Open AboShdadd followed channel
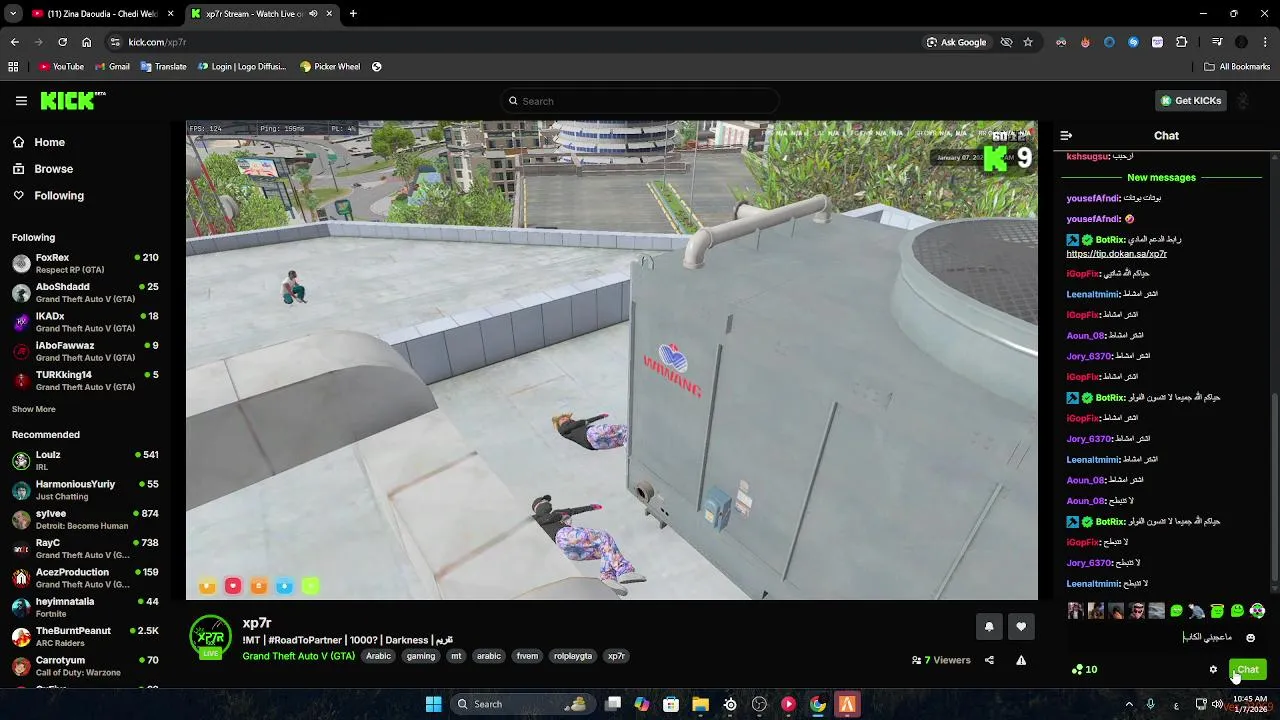 point(85,292)
